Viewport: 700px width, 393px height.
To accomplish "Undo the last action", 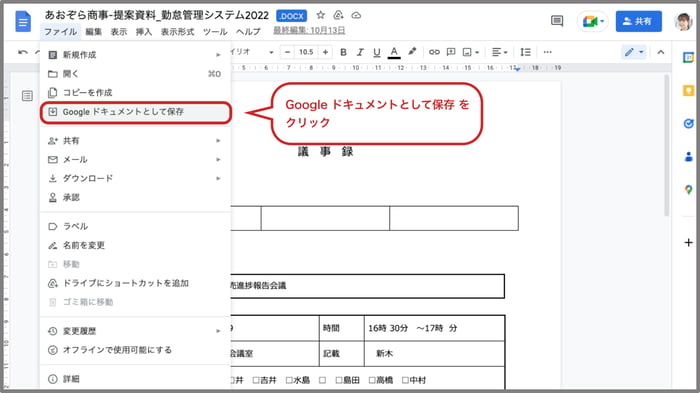I will click(23, 52).
